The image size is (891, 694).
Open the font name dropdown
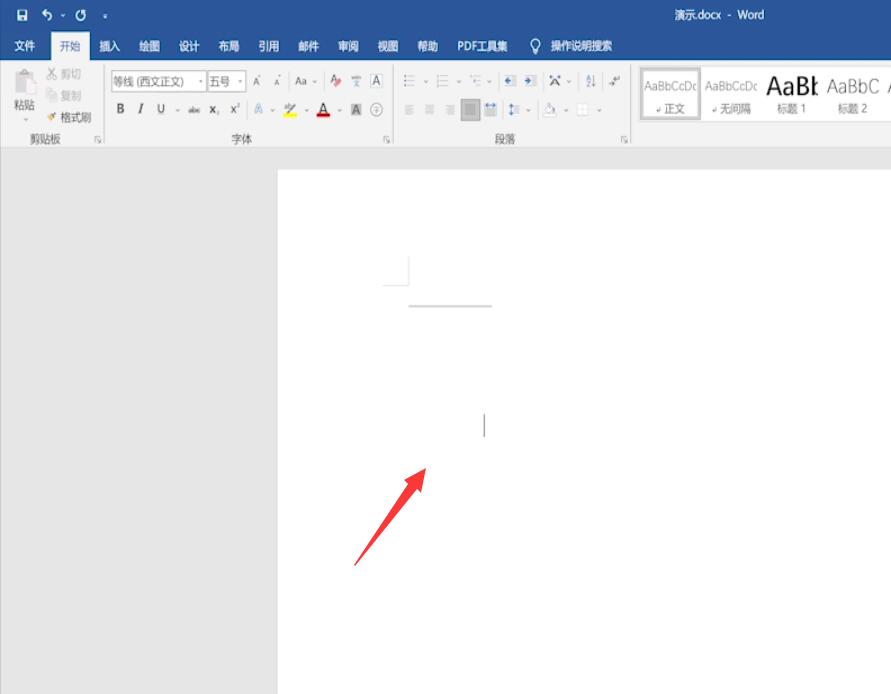[200, 81]
